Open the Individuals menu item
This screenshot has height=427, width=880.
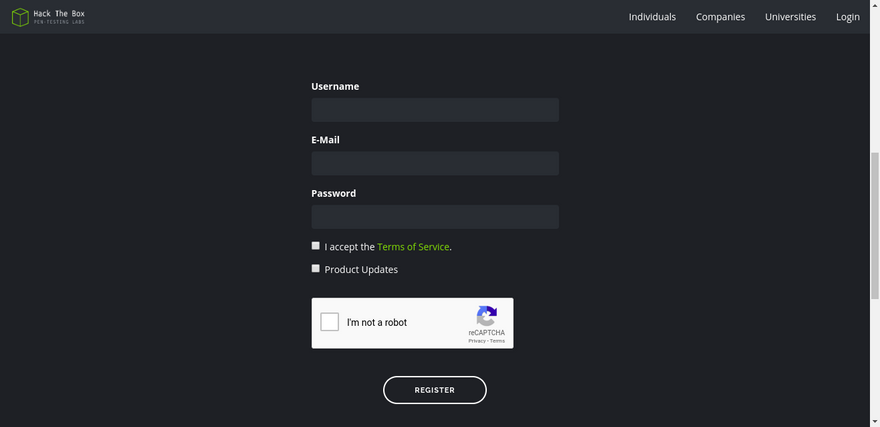coord(652,17)
